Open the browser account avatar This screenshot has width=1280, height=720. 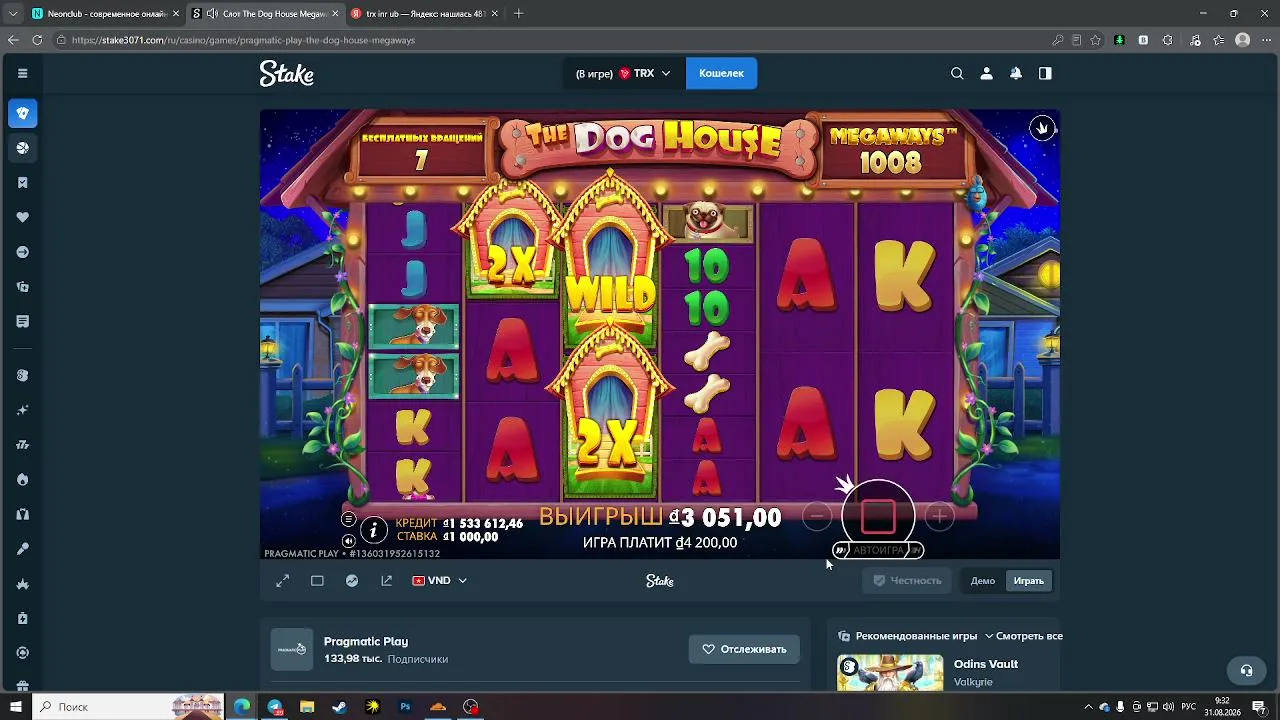pos(1243,40)
